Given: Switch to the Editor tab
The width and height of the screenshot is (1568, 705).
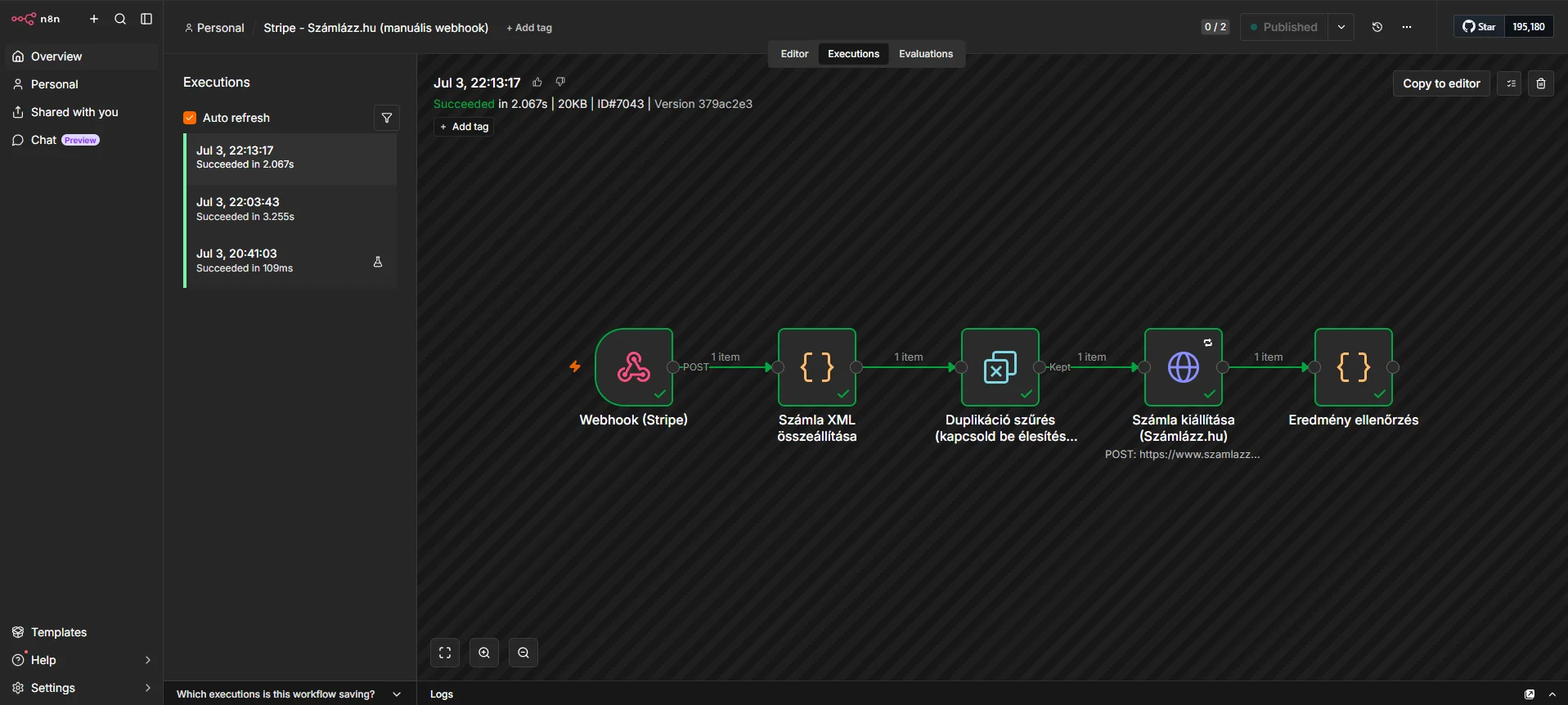Looking at the screenshot, I should pyautogui.click(x=794, y=54).
